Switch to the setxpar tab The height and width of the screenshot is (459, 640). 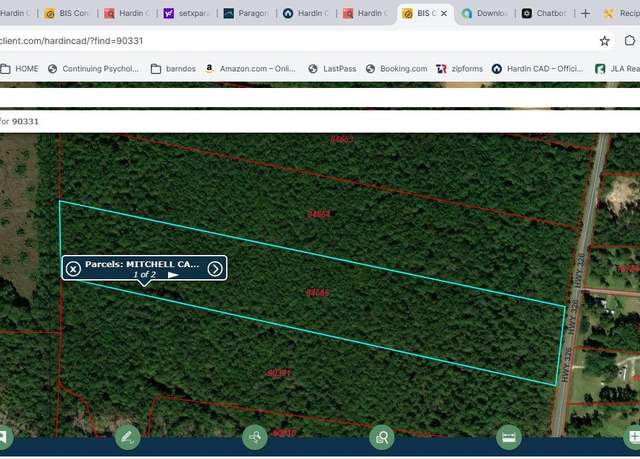point(187,13)
